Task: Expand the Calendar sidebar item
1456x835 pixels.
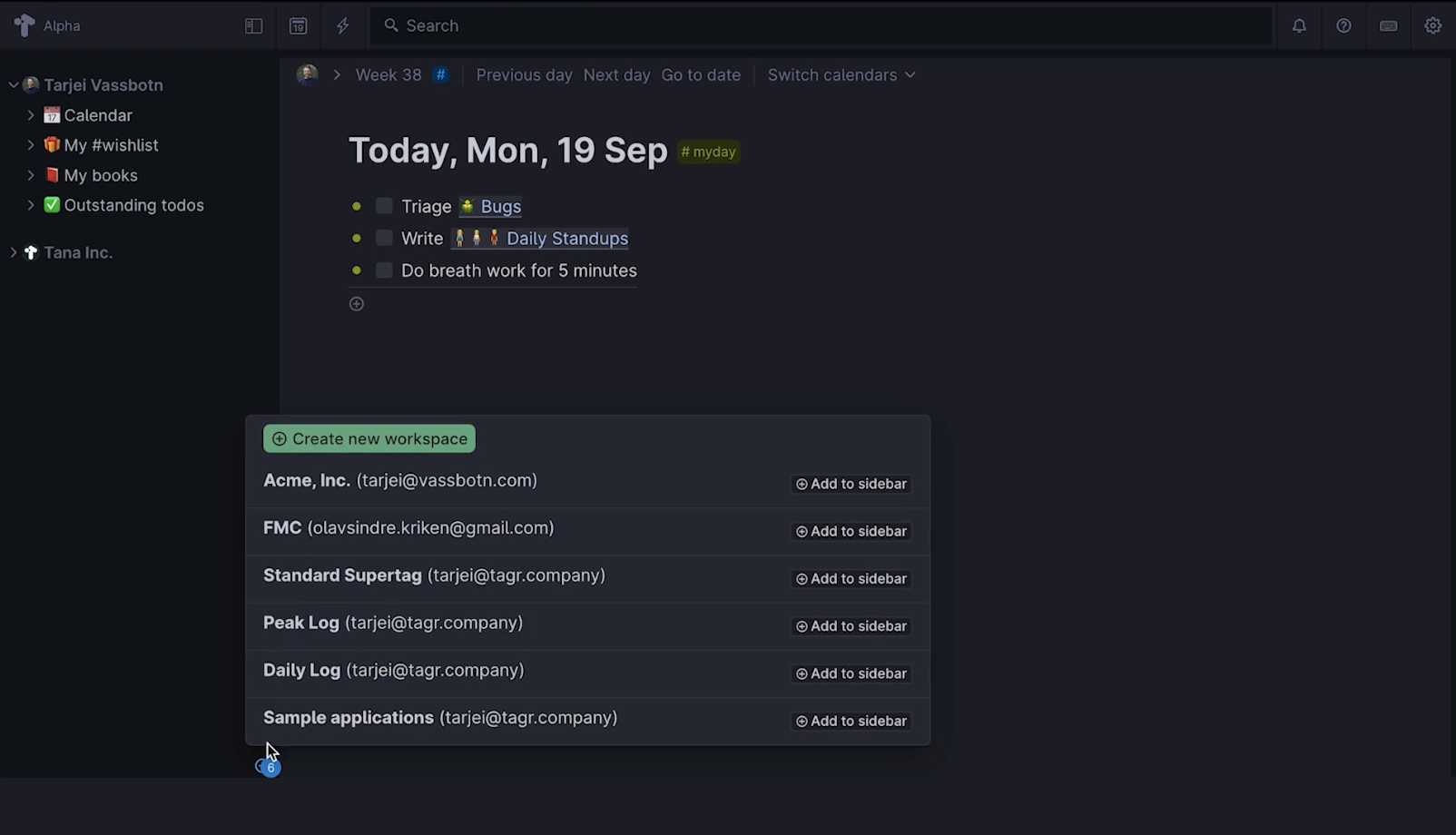Action: click(x=30, y=115)
